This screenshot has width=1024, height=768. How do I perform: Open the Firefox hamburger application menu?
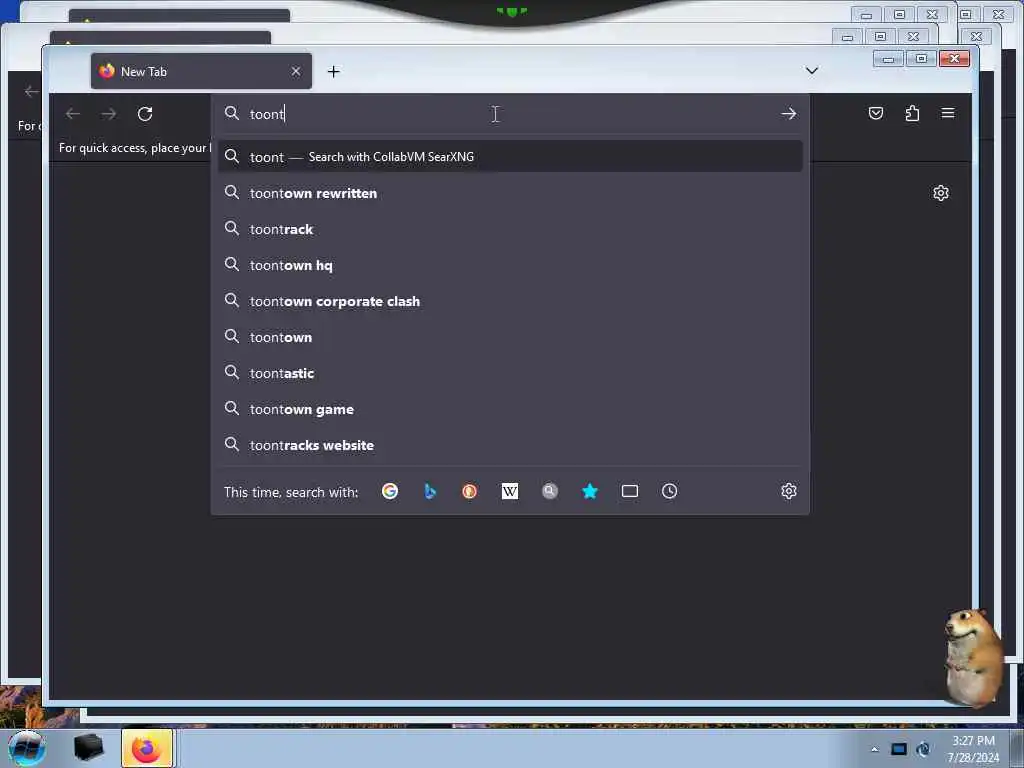point(948,113)
